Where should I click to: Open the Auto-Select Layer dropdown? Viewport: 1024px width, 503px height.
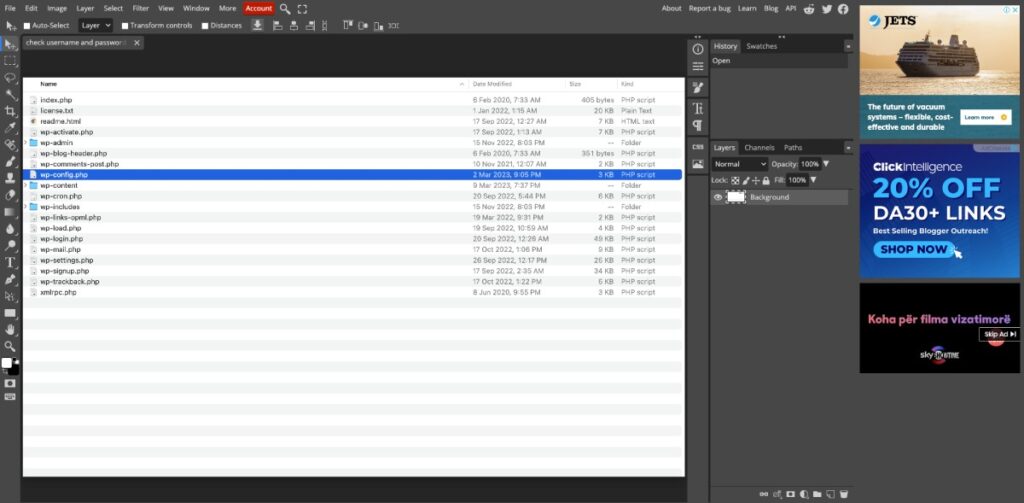click(95, 25)
